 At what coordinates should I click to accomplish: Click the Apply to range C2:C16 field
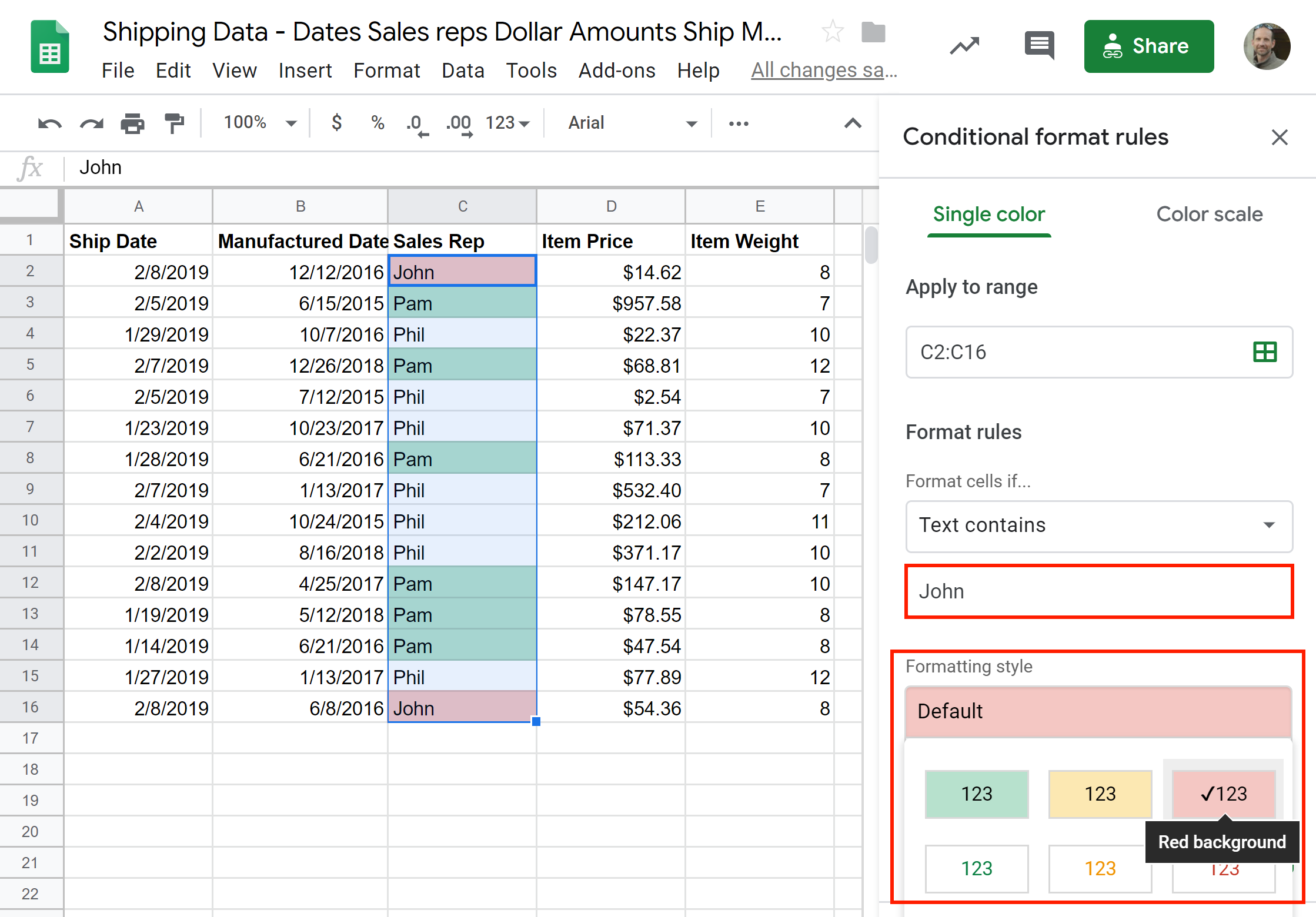[1099, 352]
